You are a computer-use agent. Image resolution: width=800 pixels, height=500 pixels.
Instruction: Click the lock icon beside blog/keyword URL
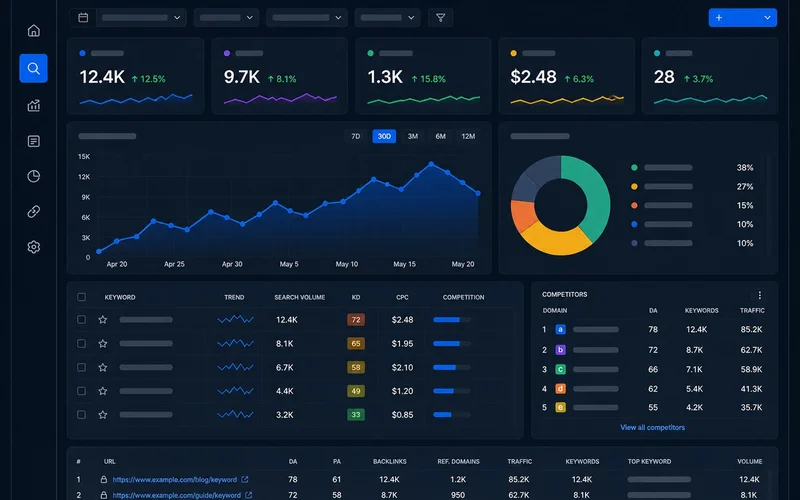point(104,480)
